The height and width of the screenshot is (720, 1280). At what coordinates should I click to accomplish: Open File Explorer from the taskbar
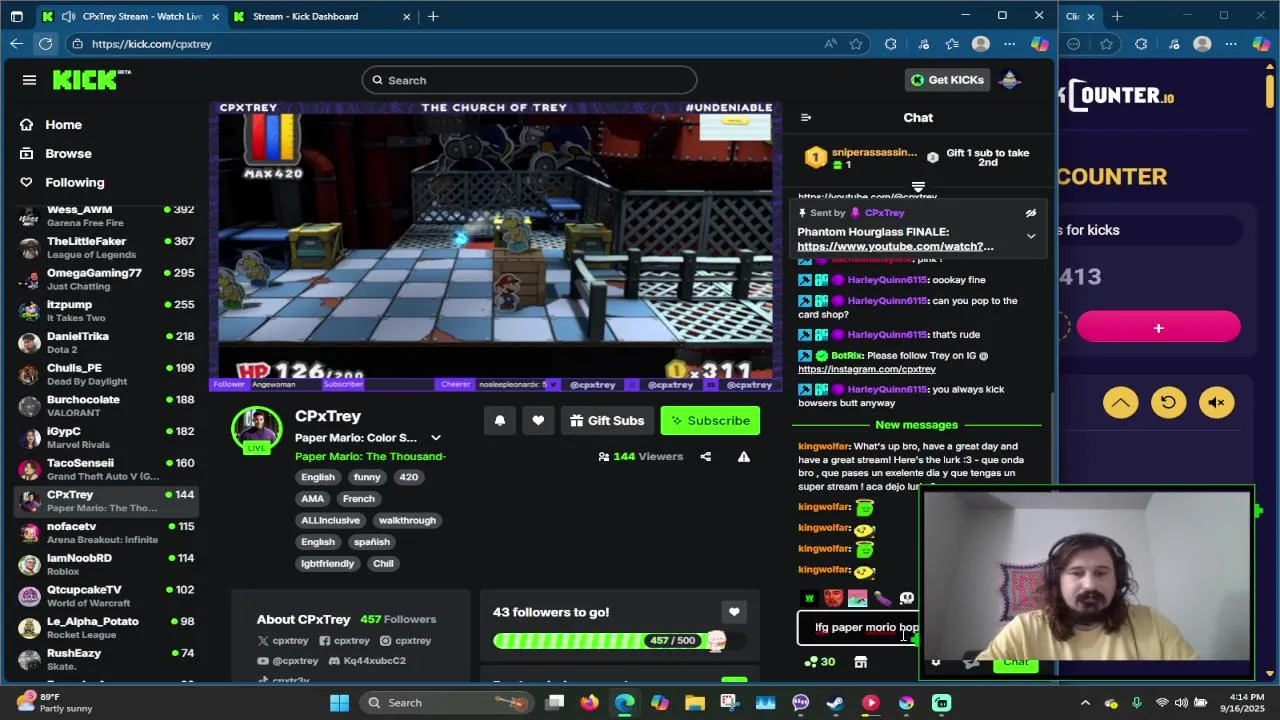click(x=695, y=703)
